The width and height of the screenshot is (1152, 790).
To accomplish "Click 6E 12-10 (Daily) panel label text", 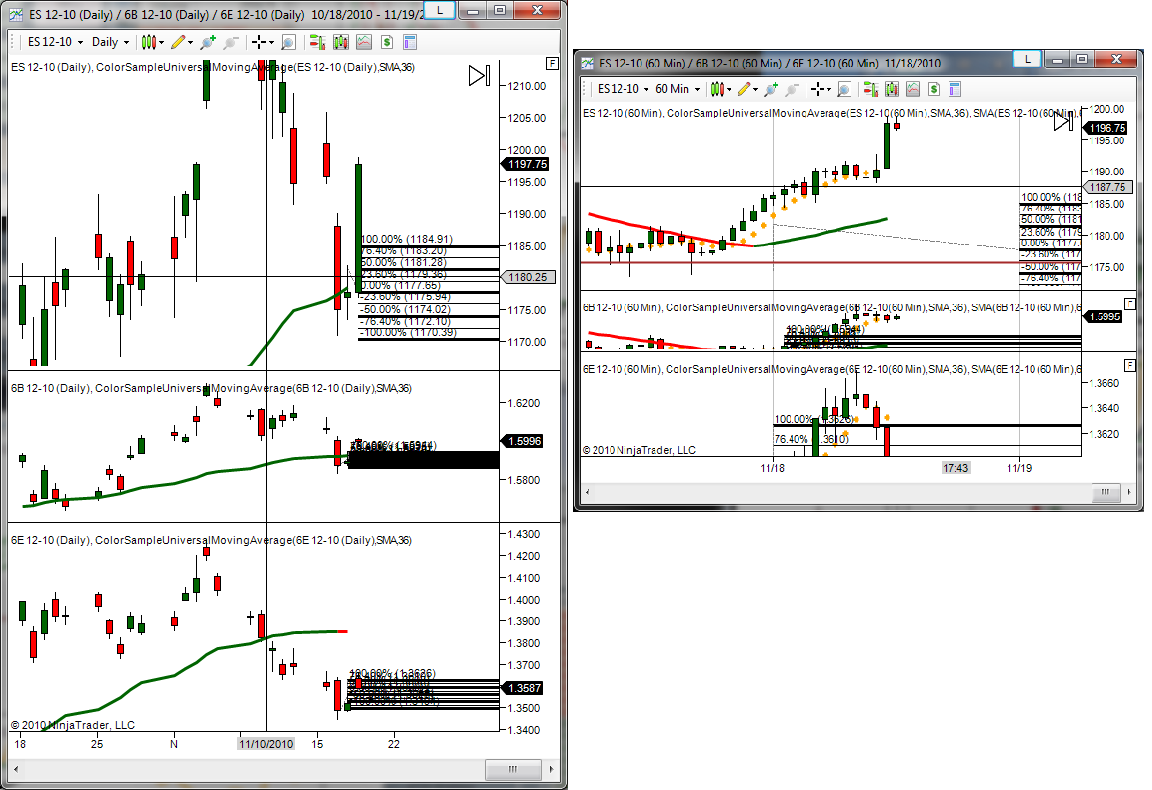I will 211,540.
